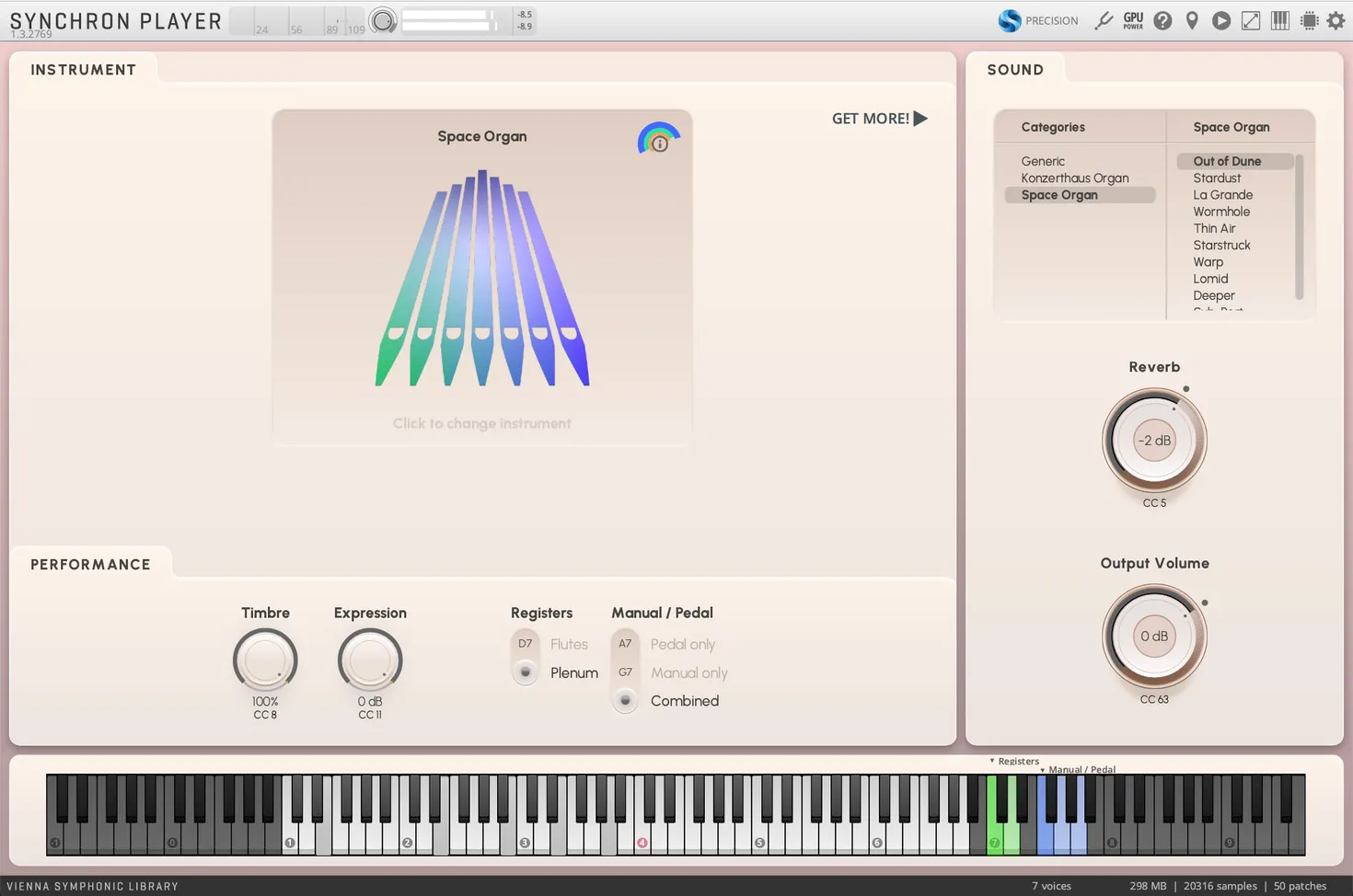Switch to Manual only mode
The image size is (1353, 896).
625,672
